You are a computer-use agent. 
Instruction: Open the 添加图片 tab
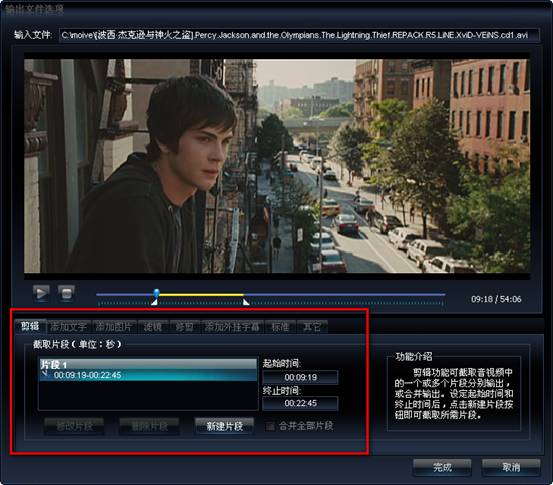coord(114,327)
